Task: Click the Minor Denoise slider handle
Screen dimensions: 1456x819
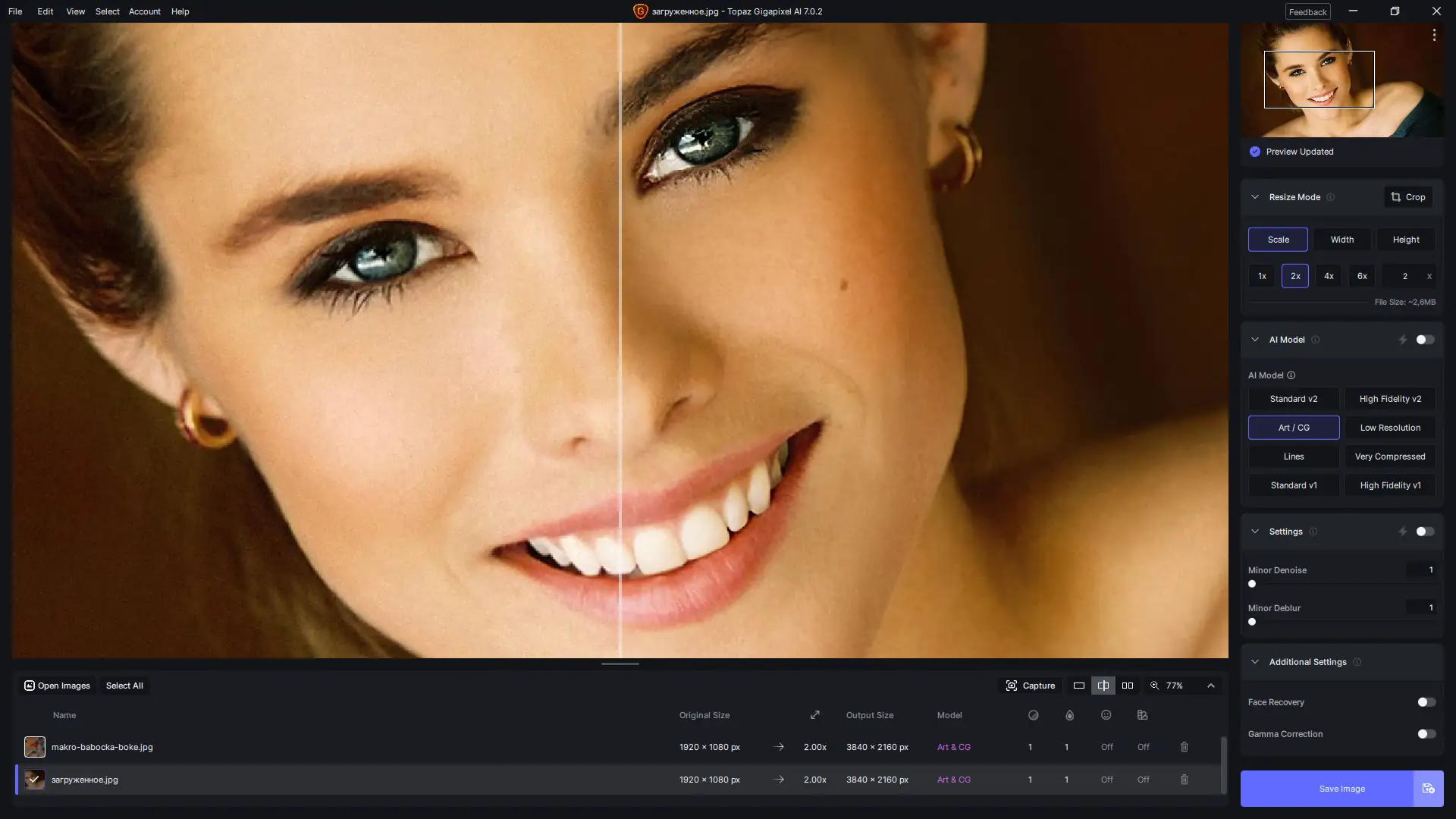Action: [1252, 584]
